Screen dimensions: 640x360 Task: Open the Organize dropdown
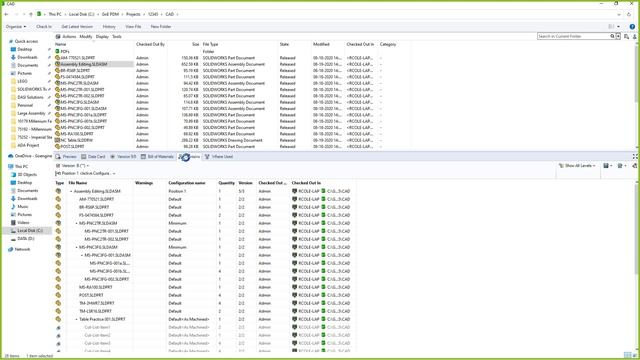(x=16, y=27)
